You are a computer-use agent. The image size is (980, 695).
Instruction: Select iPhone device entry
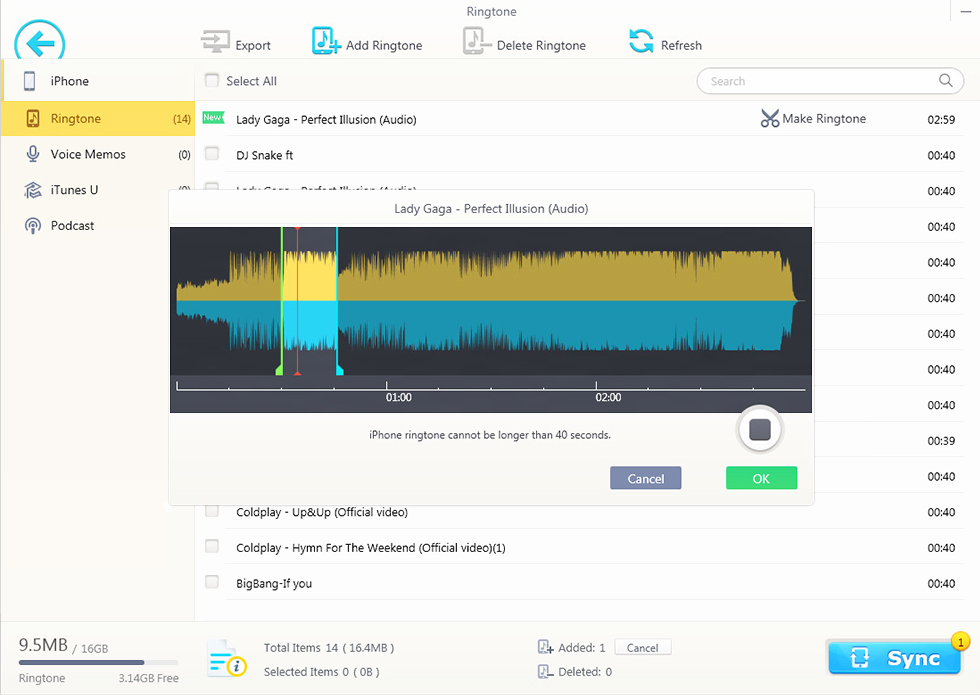[x=98, y=81]
